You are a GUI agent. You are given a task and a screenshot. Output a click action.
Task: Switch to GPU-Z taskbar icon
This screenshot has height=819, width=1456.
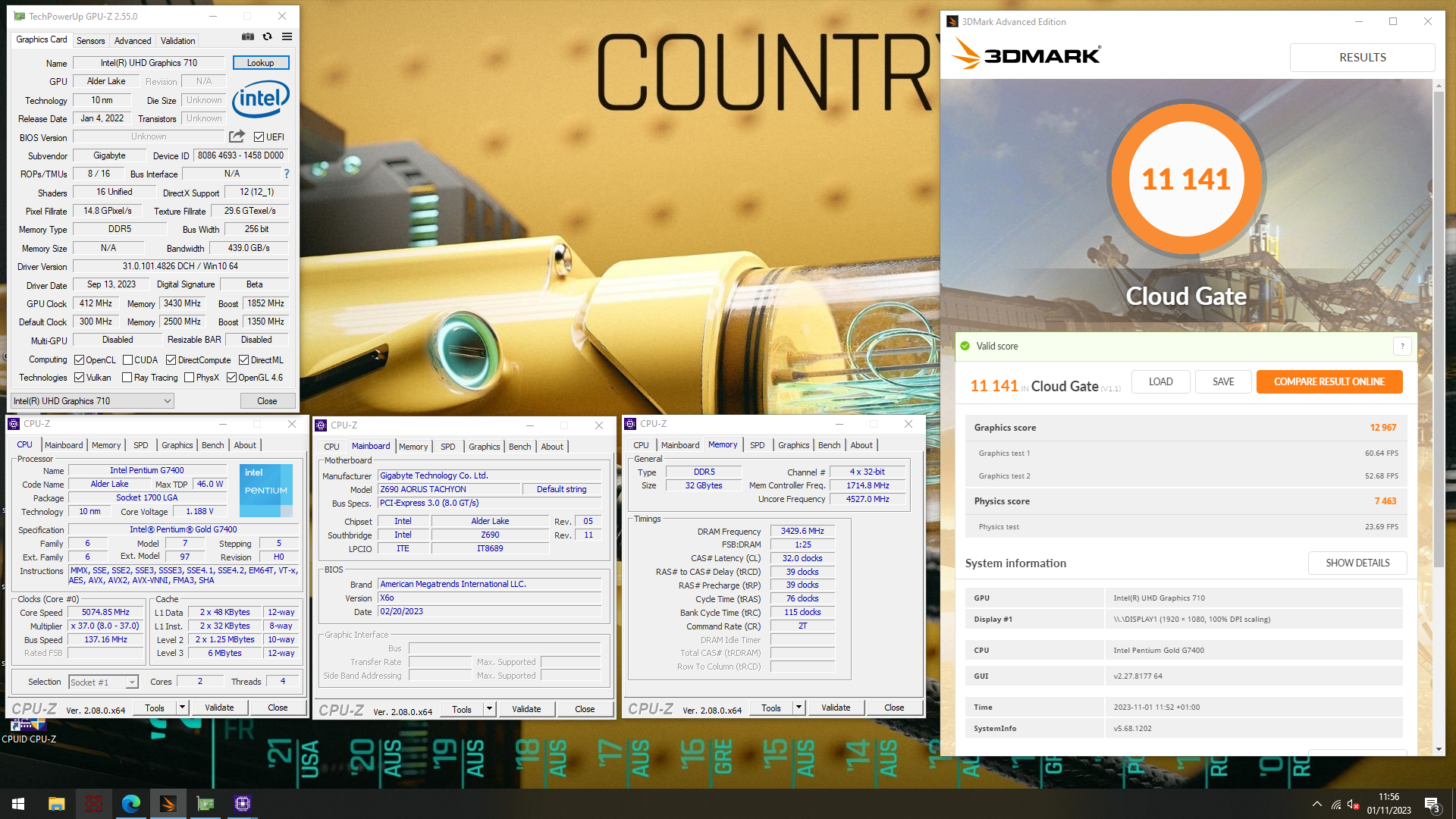click(x=206, y=804)
